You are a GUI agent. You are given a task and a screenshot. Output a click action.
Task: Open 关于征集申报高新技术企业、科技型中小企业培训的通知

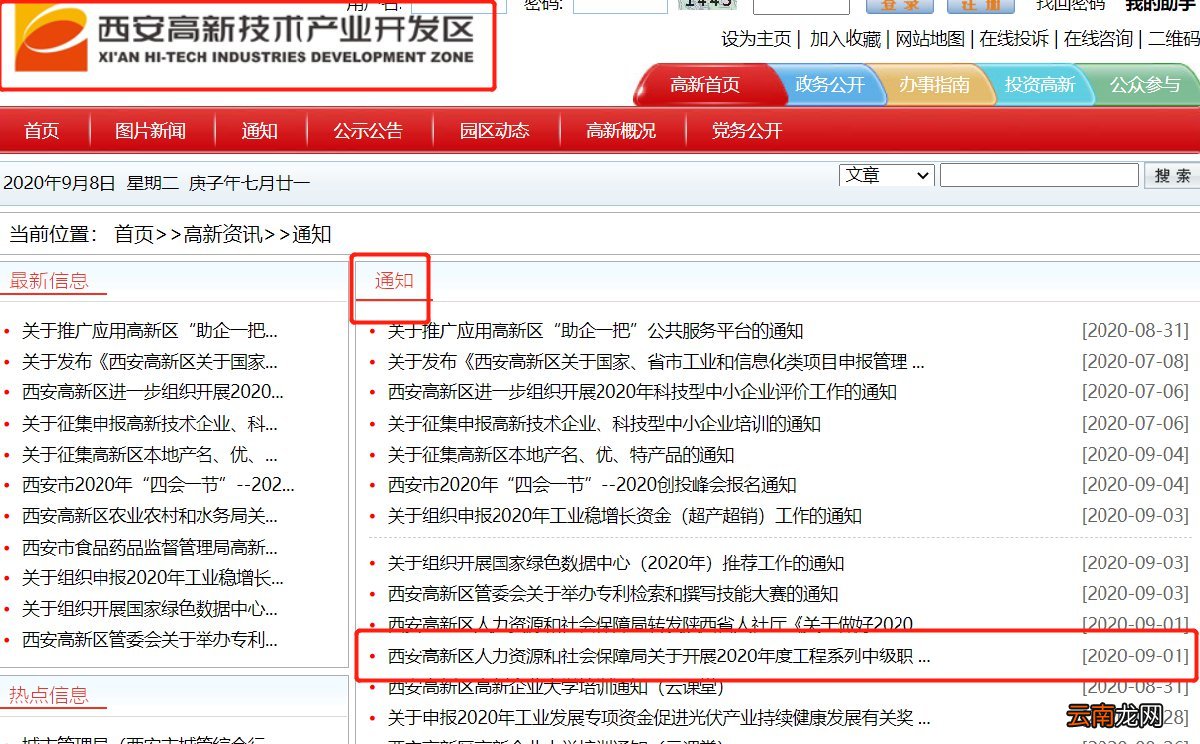[604, 424]
